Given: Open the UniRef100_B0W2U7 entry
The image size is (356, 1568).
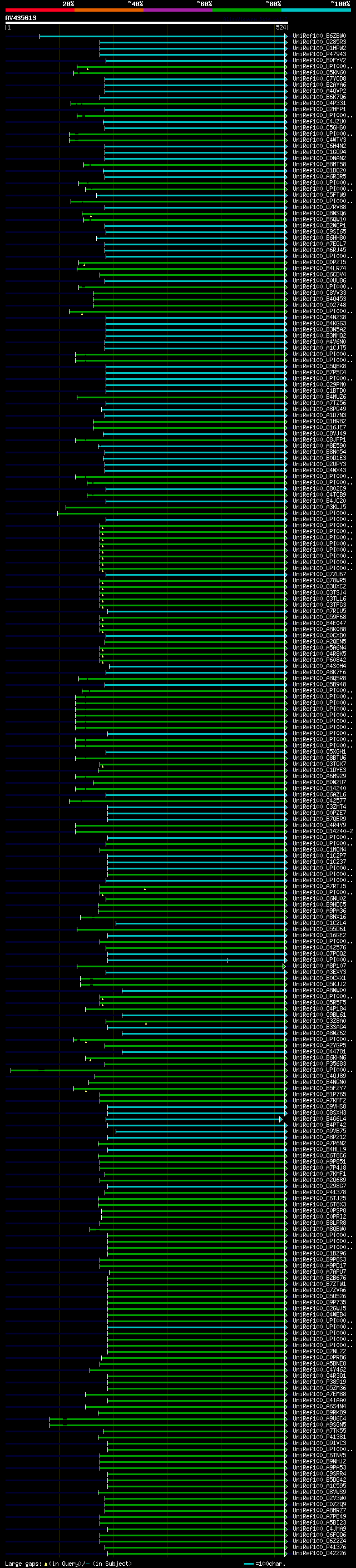Looking at the screenshot, I should tap(319, 782).
